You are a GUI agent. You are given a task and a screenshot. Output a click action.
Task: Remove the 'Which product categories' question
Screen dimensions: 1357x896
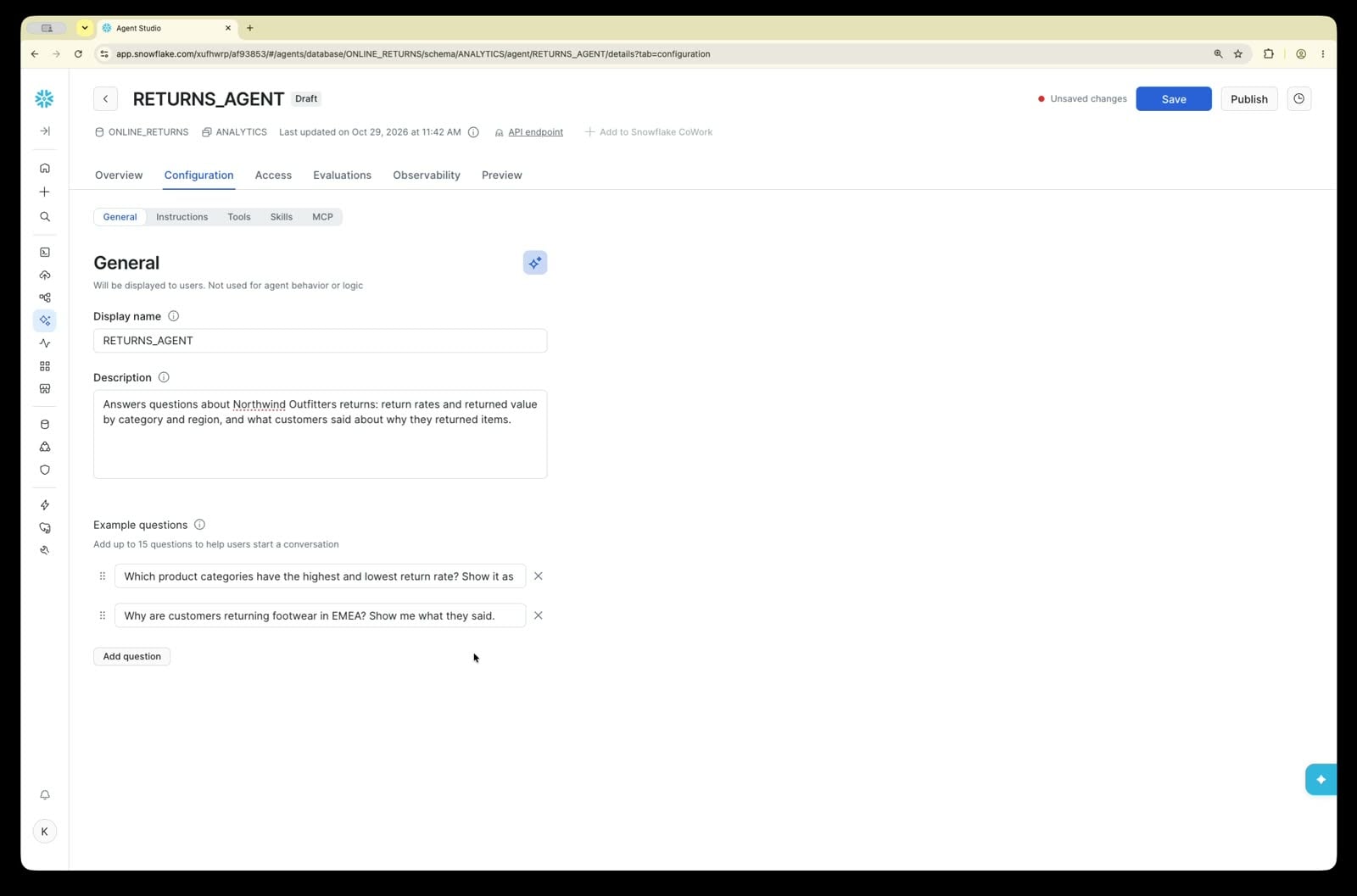point(538,576)
